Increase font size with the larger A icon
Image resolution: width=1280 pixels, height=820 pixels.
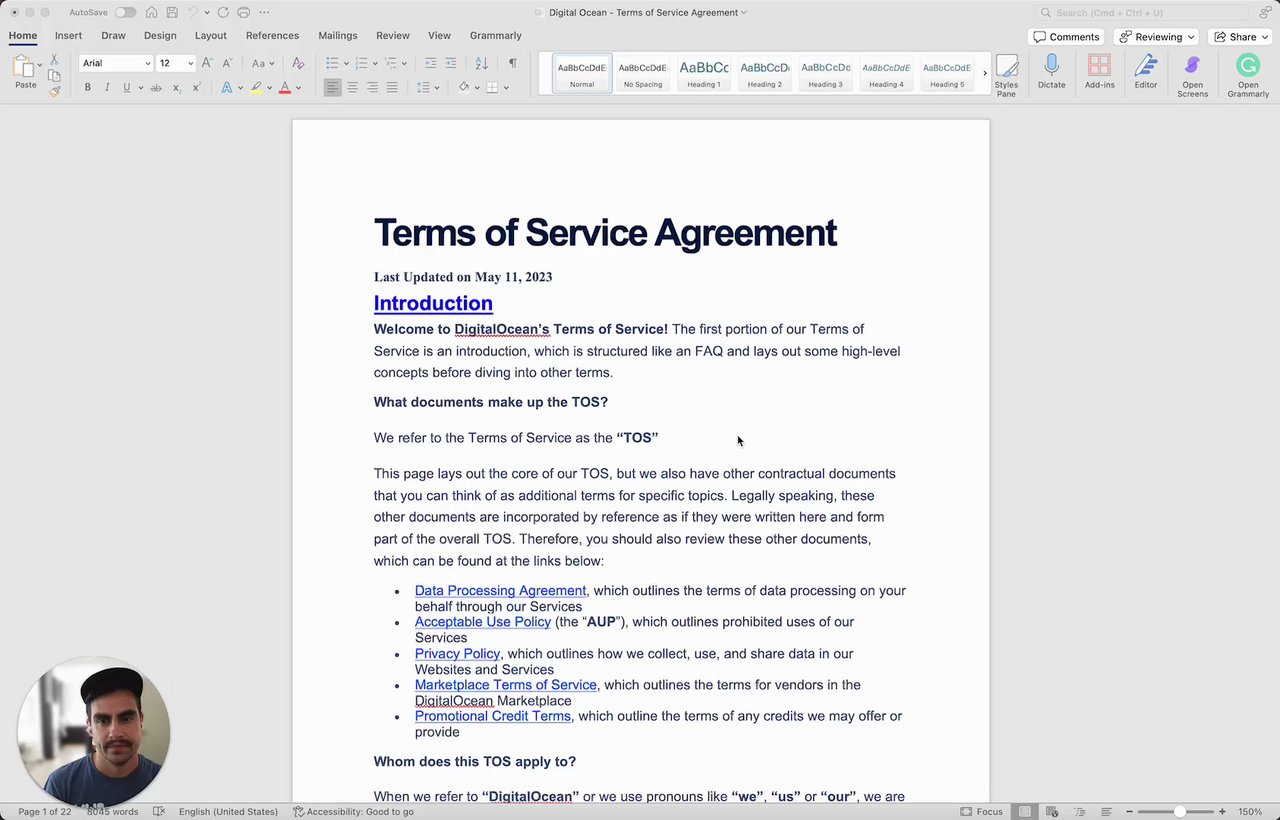(x=207, y=63)
